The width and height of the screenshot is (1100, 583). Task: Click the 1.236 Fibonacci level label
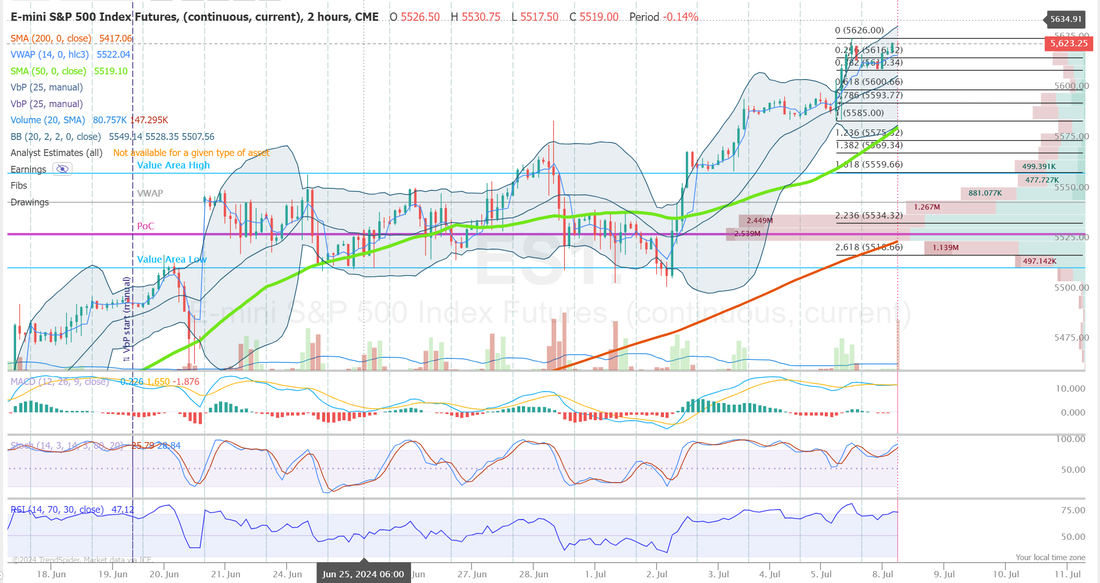tap(868, 133)
